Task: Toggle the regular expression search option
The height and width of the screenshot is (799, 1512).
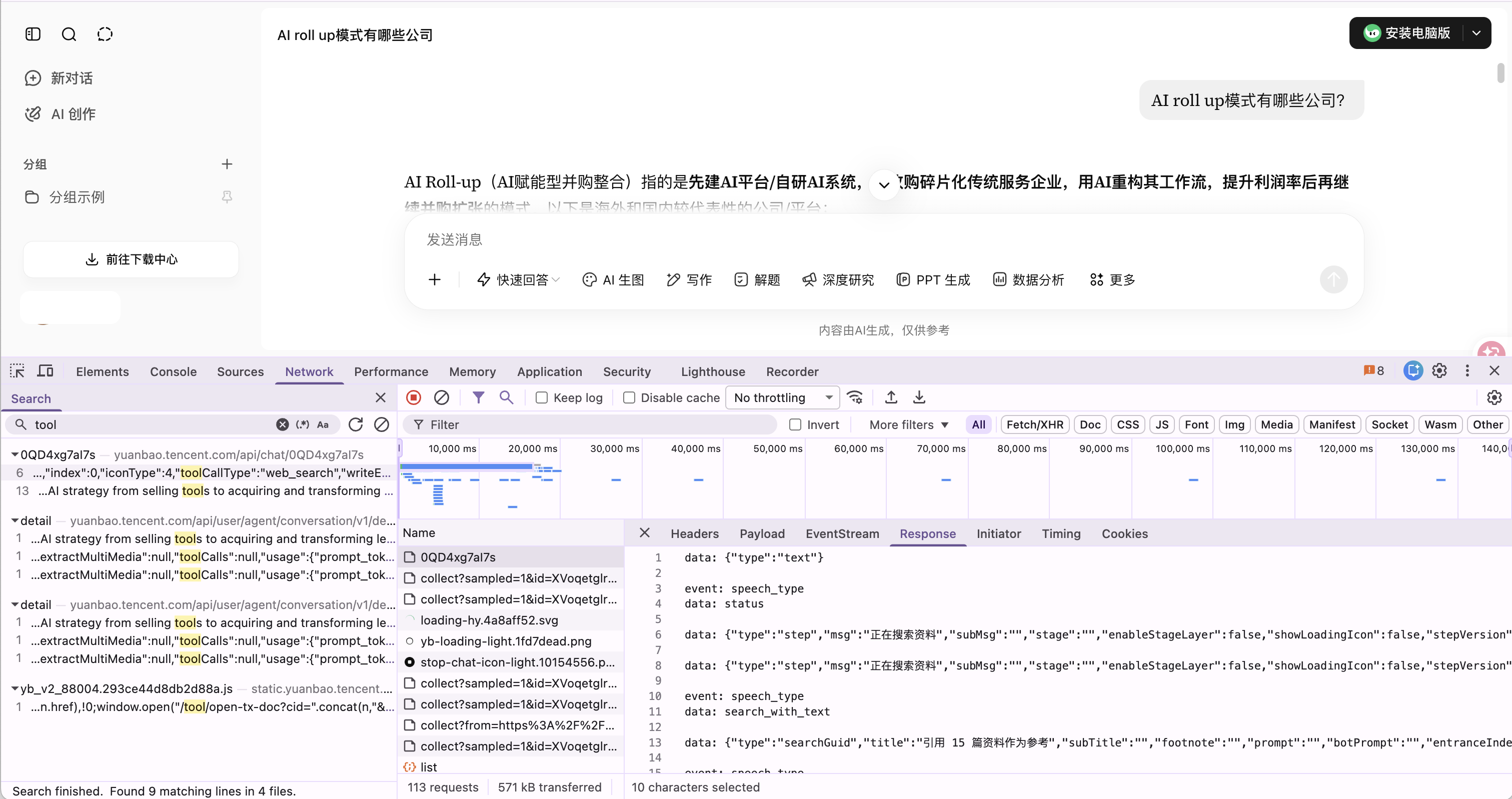Action: pyautogui.click(x=302, y=424)
